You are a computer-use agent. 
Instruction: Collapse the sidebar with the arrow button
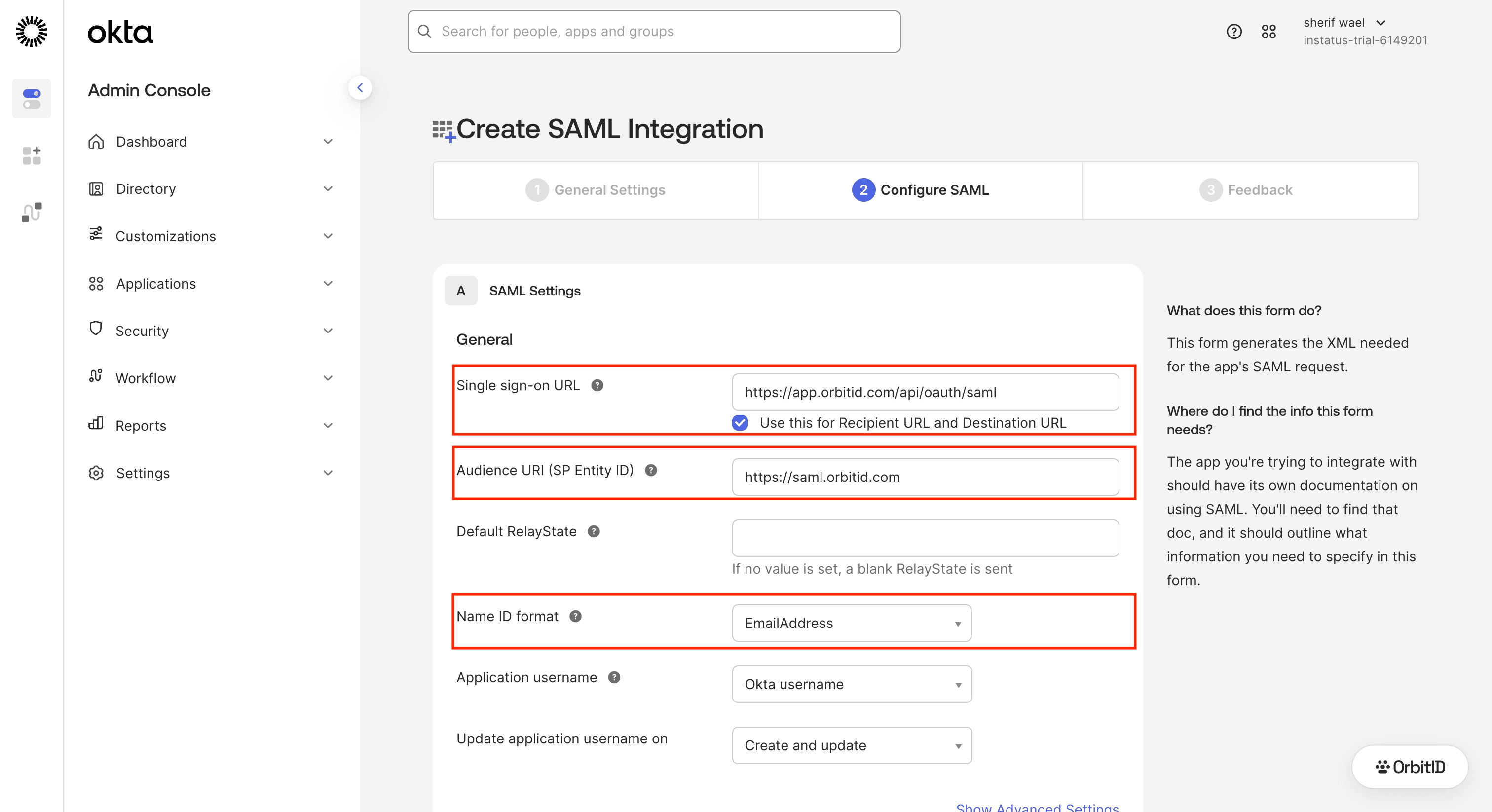pyautogui.click(x=360, y=88)
